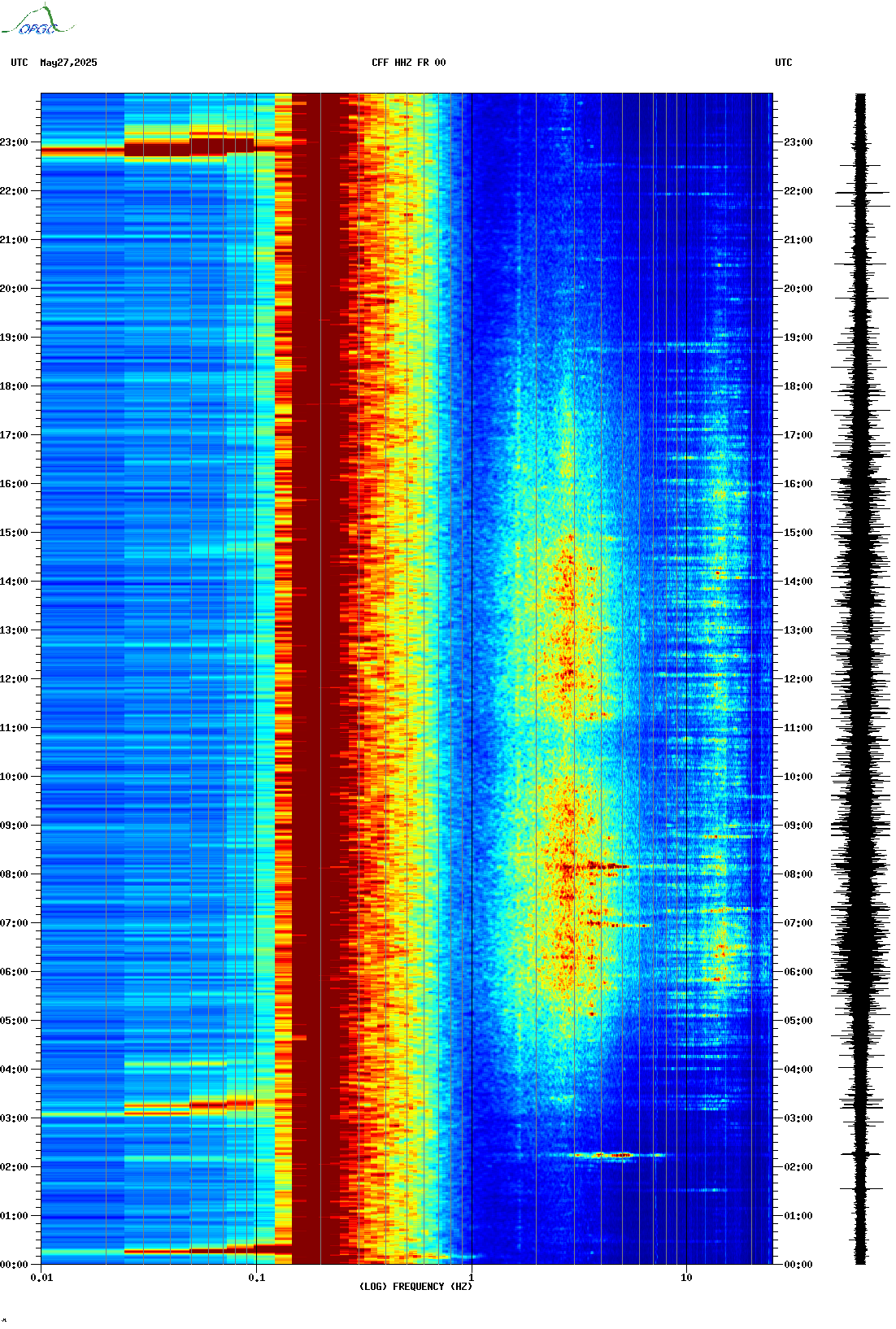Click the right-axis 08:00 time label
896x1329 pixels.
[798, 874]
